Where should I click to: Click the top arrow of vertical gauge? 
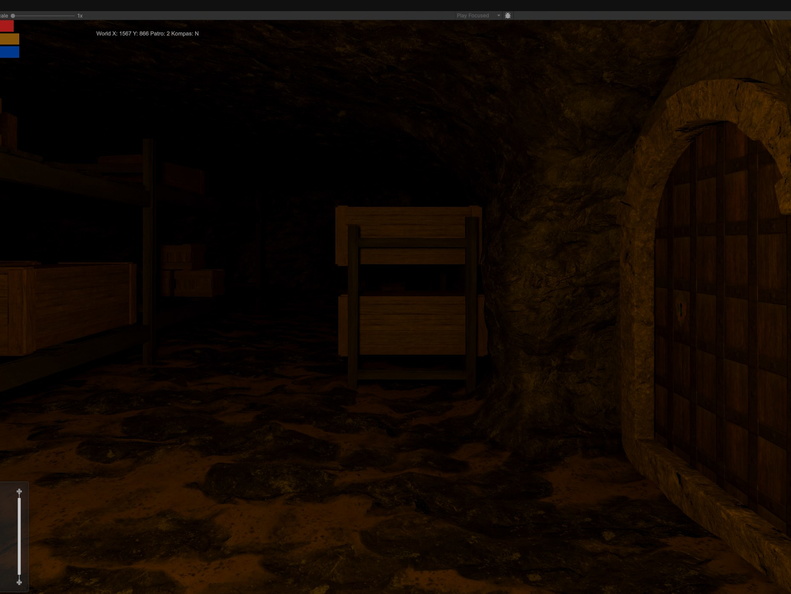[19, 493]
